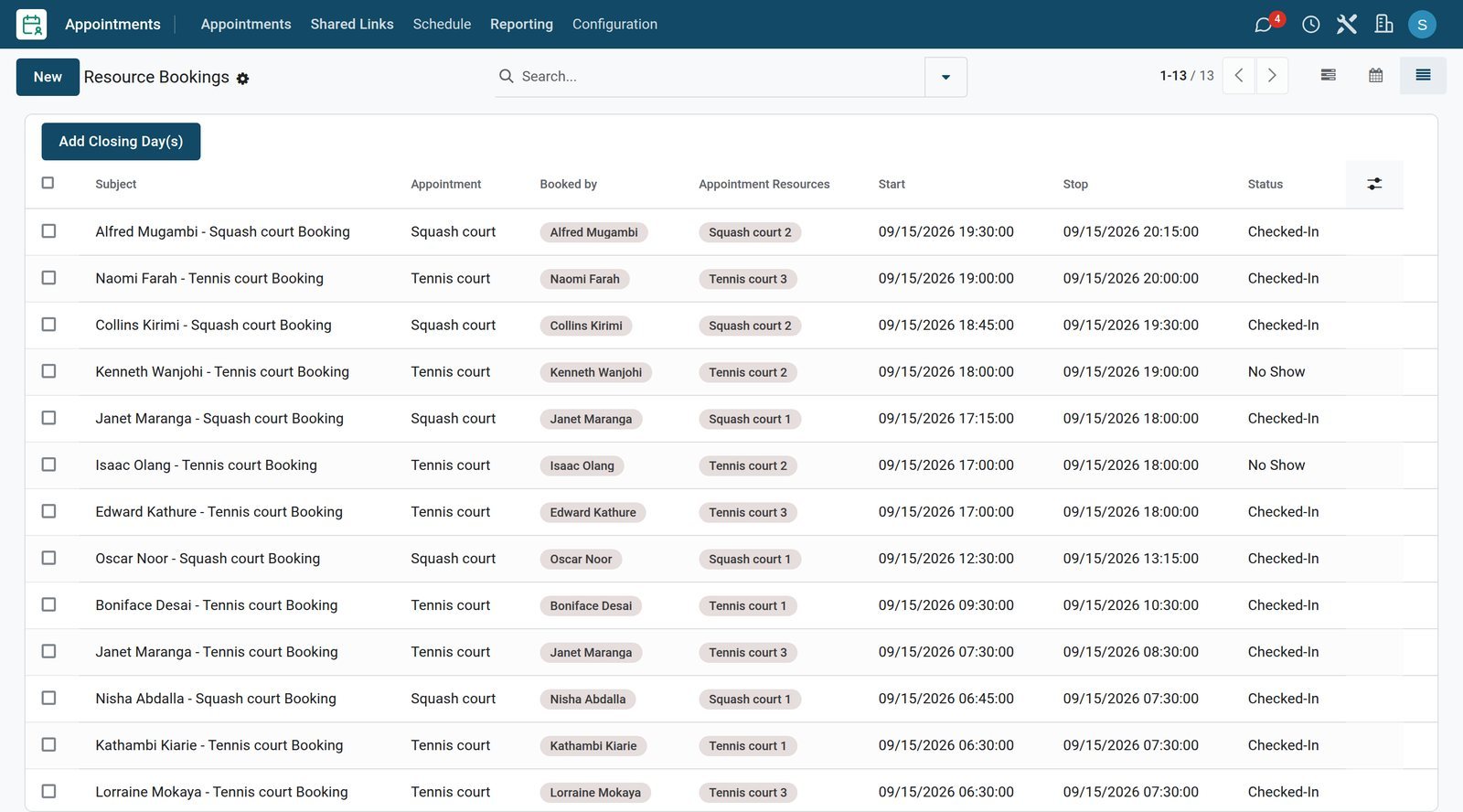1463x812 pixels.
Task: Tick the Lorraine Mokaya booking checkbox
Action: point(48,791)
